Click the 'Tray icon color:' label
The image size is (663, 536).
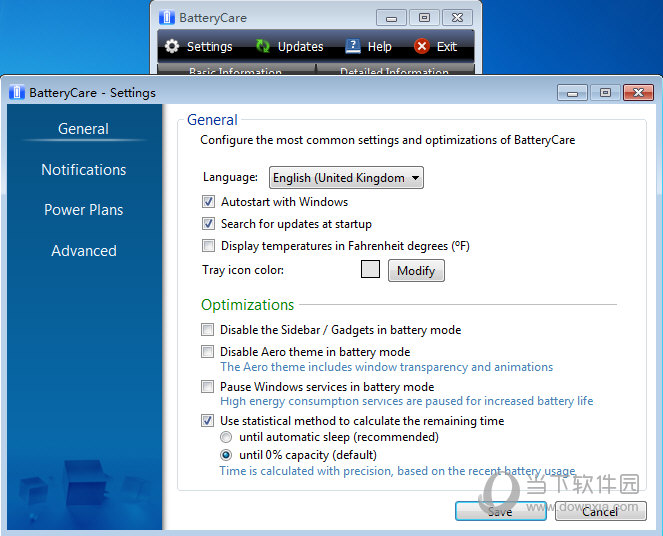point(243,270)
